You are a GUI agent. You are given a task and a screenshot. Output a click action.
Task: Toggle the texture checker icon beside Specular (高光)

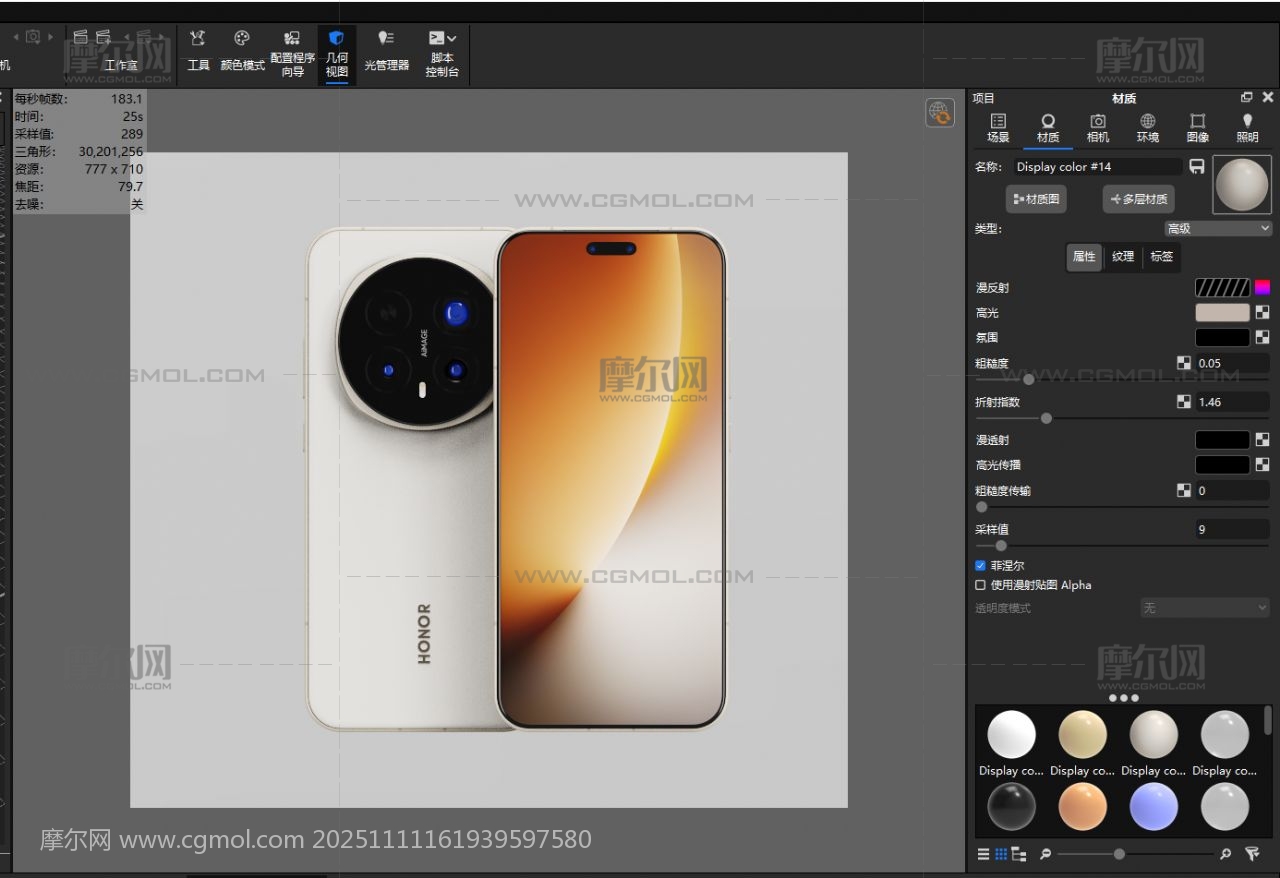1262,313
